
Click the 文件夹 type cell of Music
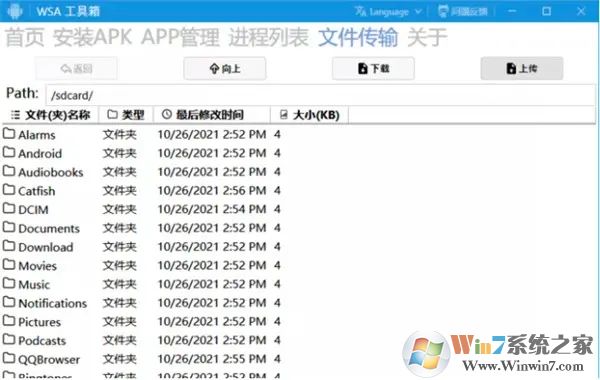(x=119, y=284)
